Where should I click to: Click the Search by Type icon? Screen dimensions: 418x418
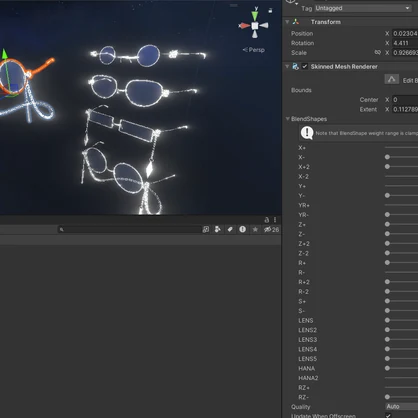pyautogui.click(x=218, y=229)
